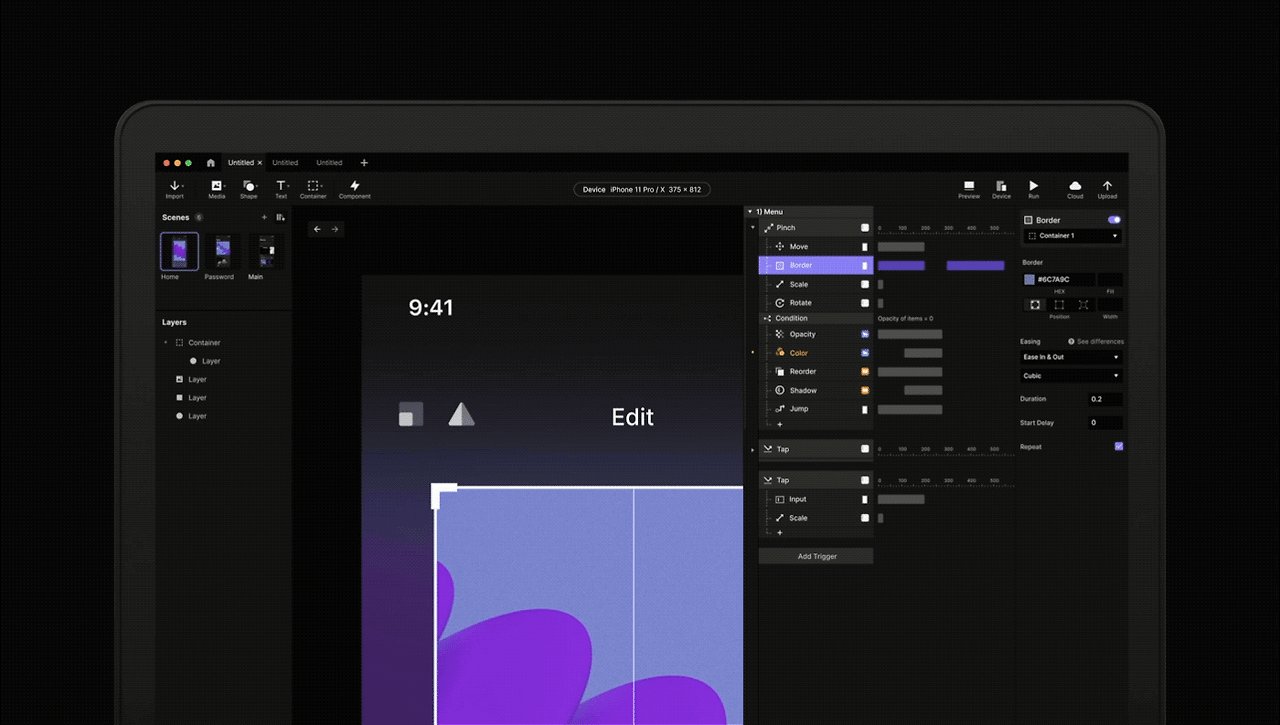The width and height of the screenshot is (1280, 725).
Task: Click the Component tool icon
Action: pos(355,188)
